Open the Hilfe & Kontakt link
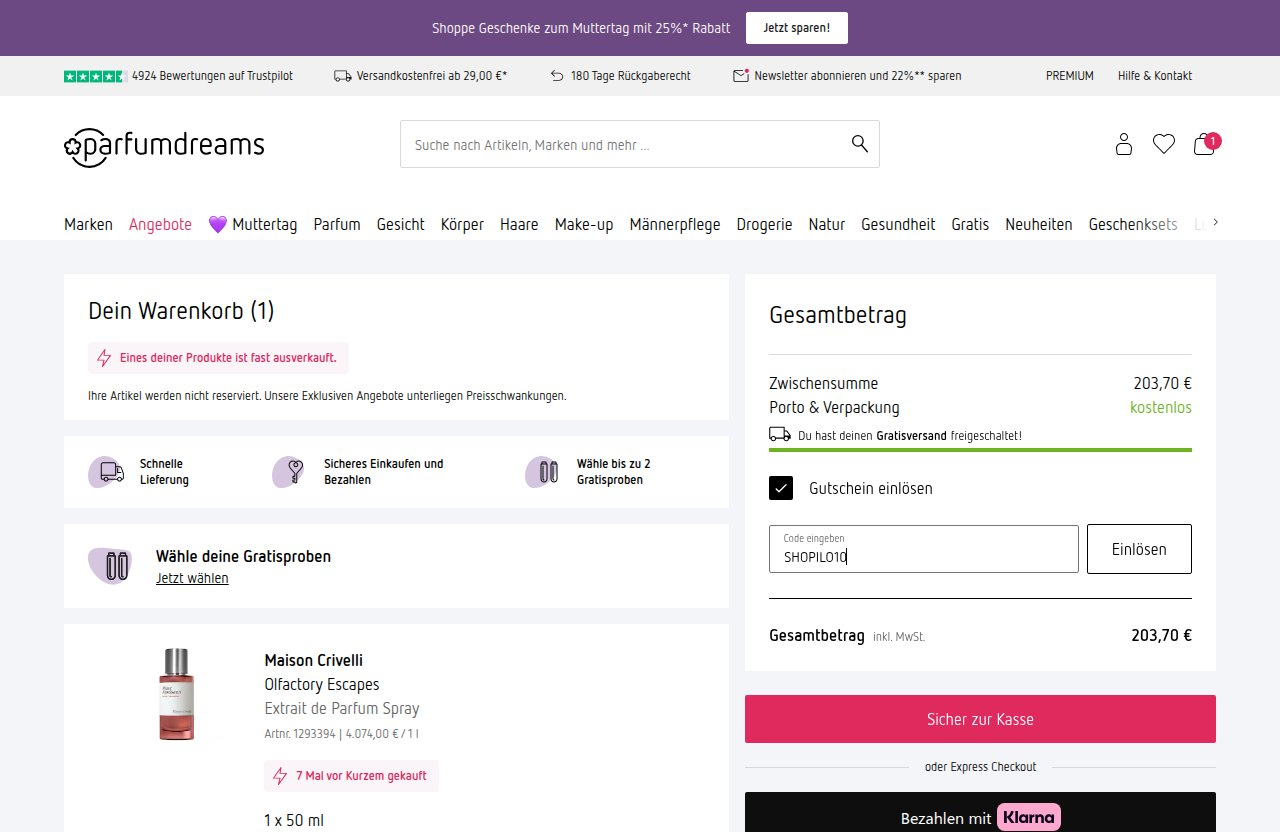1280x832 pixels. click(1155, 76)
